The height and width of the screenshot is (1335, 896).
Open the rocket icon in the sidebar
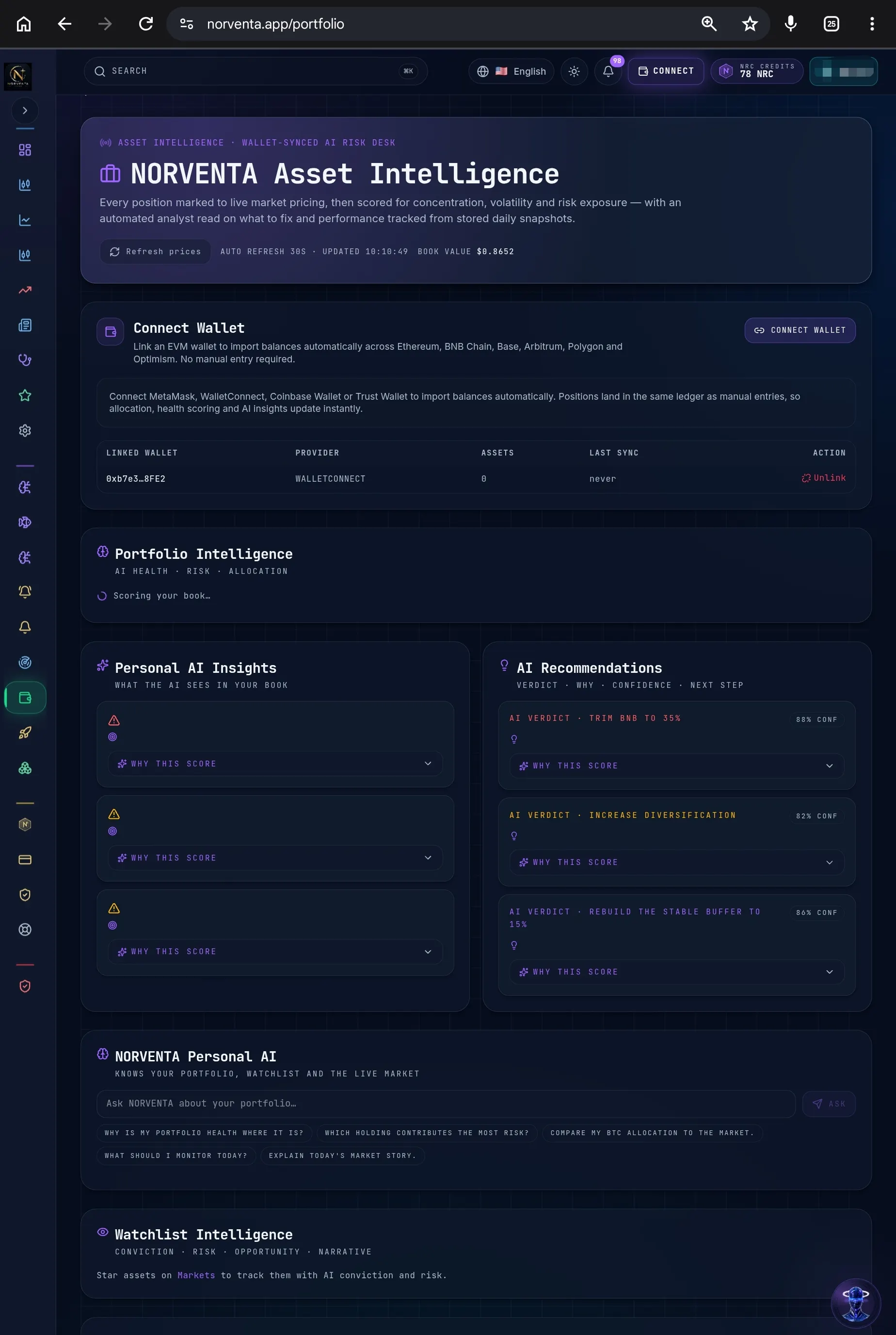[x=25, y=733]
